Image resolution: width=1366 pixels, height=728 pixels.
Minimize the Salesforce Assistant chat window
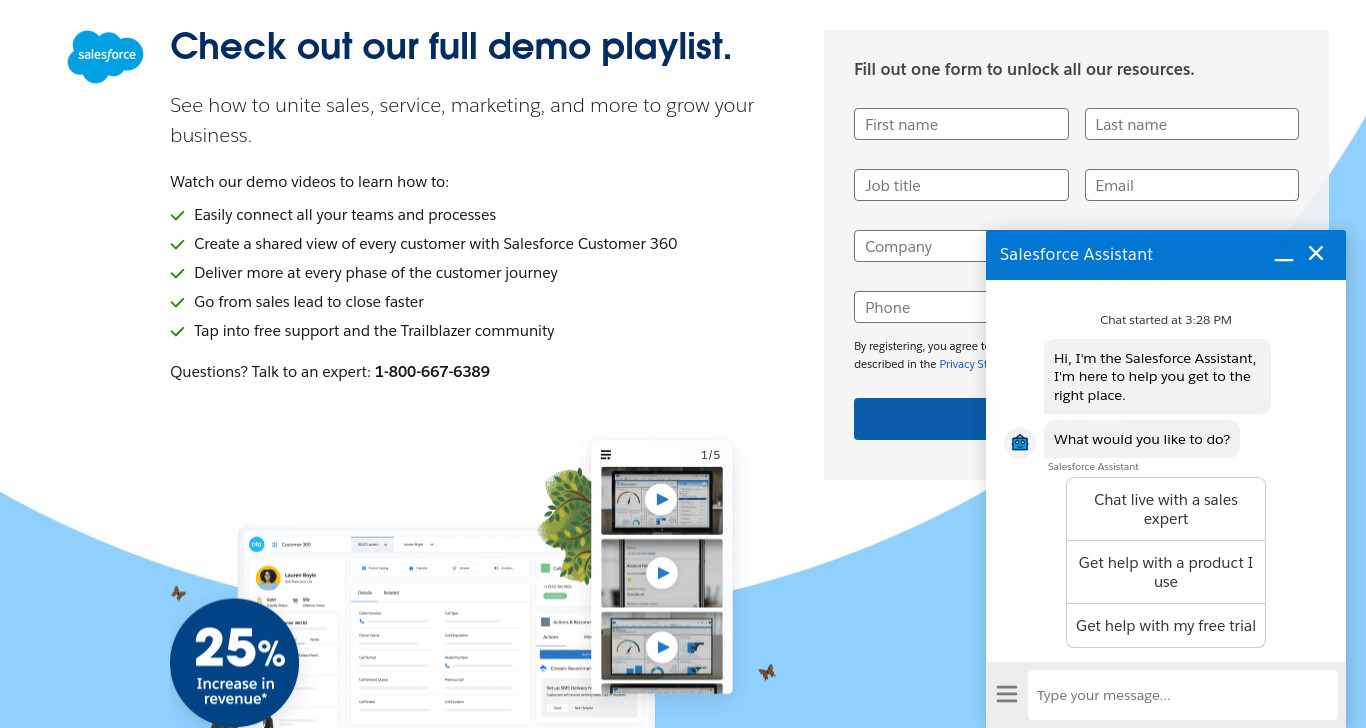click(1284, 254)
